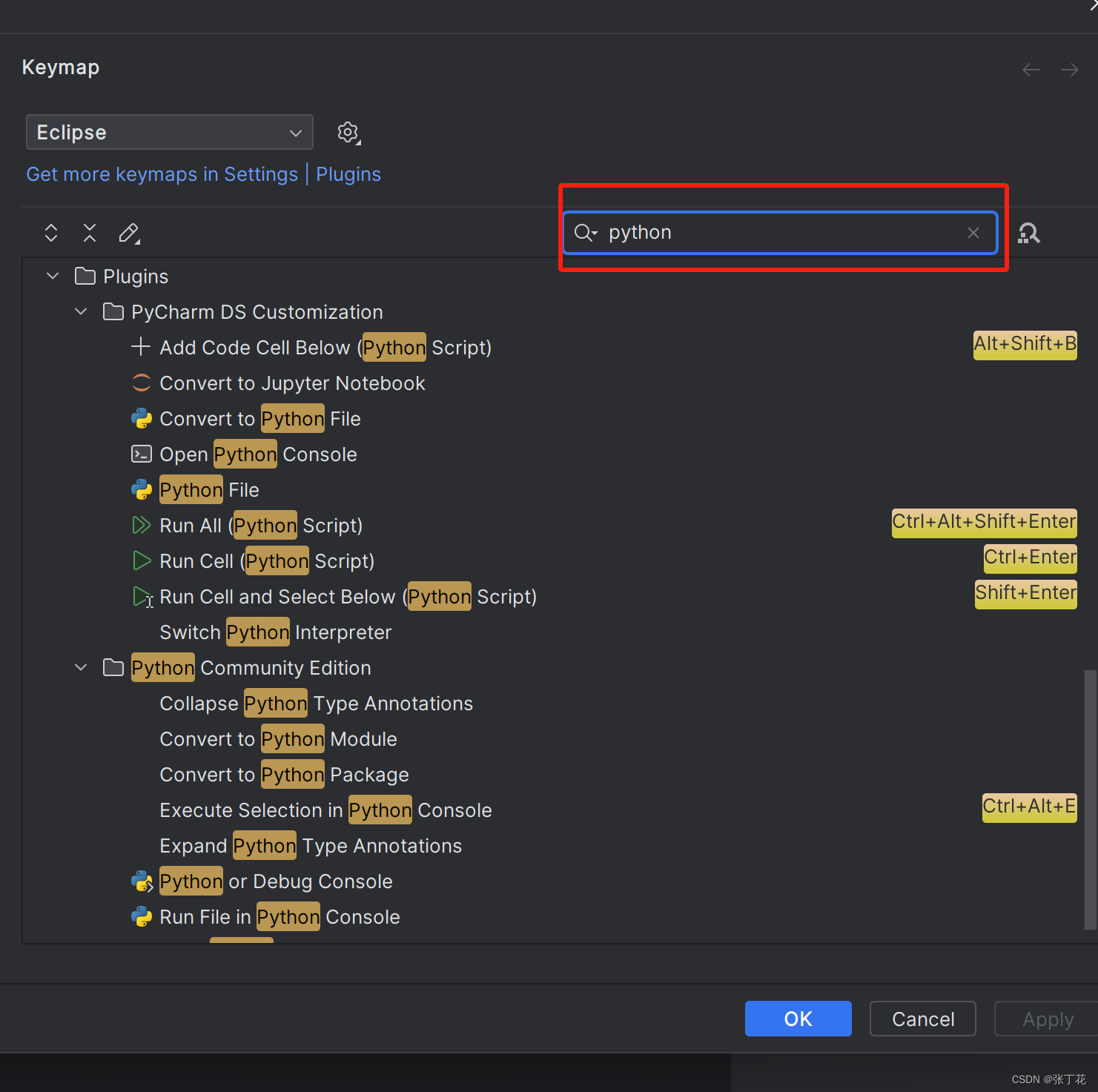The height and width of the screenshot is (1092, 1098).
Task: Click the actions list vertical scrollbar
Action: click(1089, 799)
